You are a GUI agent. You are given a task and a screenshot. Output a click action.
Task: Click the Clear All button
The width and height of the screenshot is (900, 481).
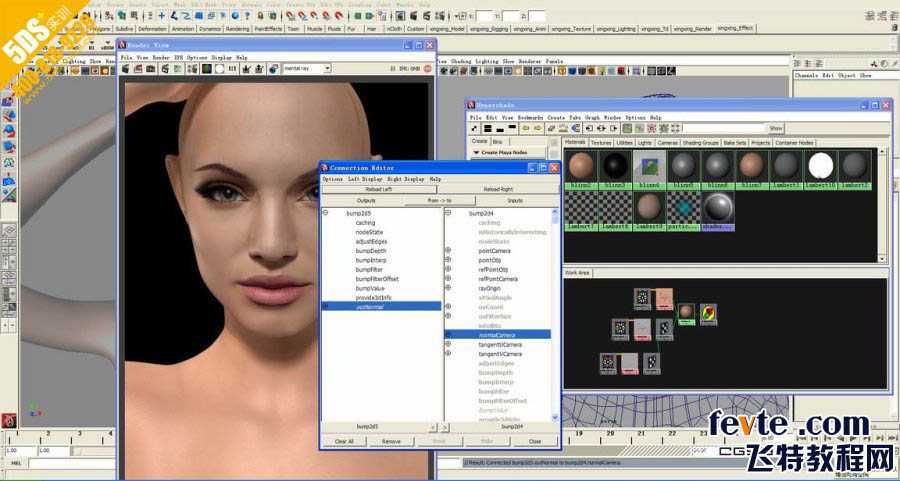[344, 441]
